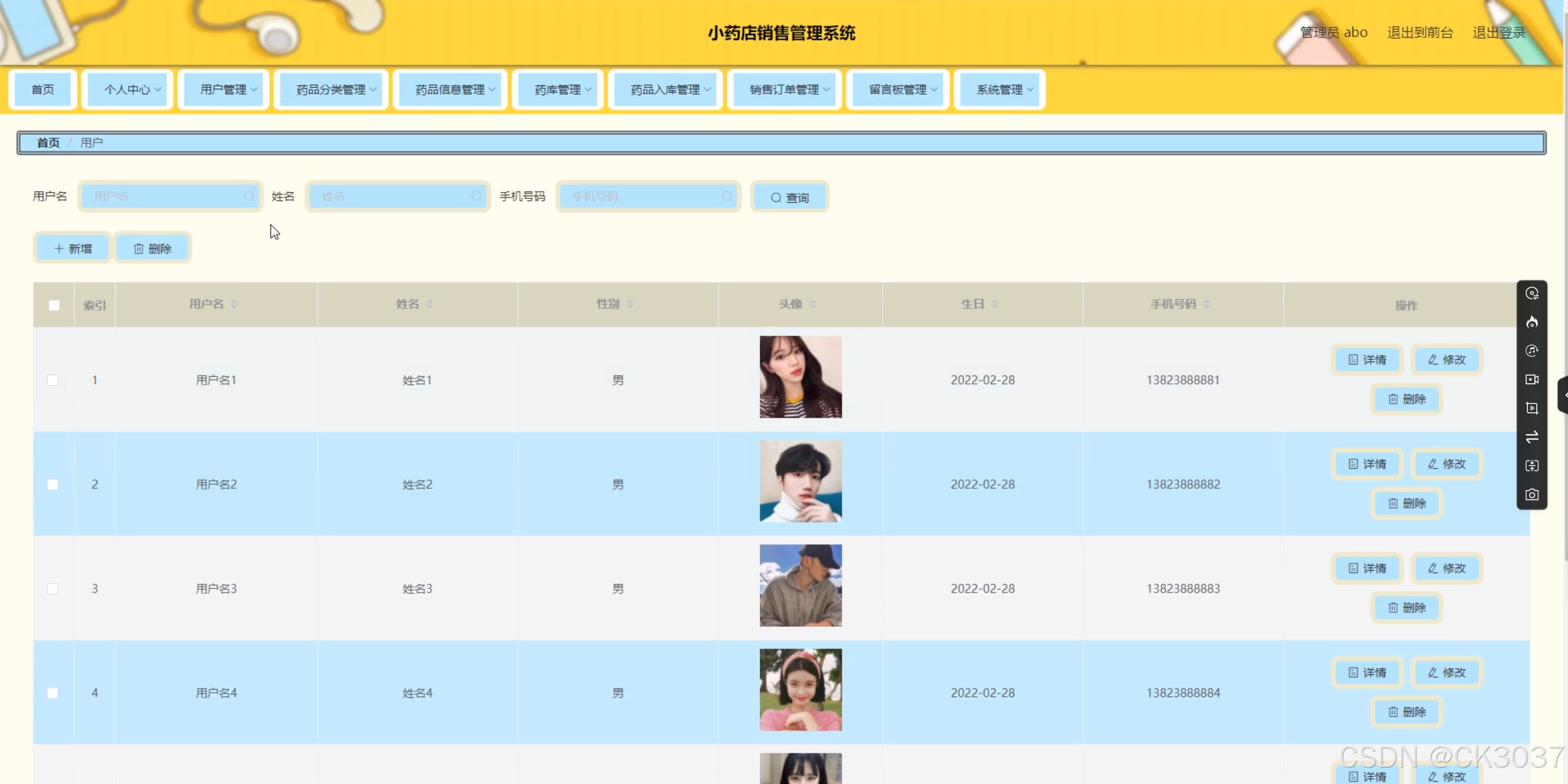Image resolution: width=1568 pixels, height=784 pixels.
Task: Sort by the 生日 column arrows
Action: 994,304
